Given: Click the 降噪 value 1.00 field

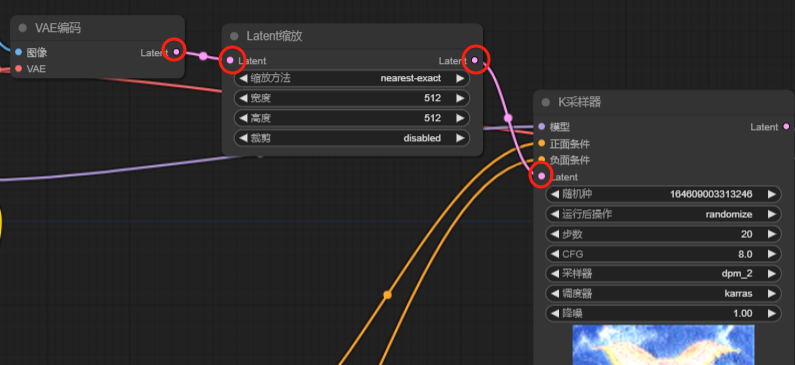Looking at the screenshot, I should tap(663, 313).
